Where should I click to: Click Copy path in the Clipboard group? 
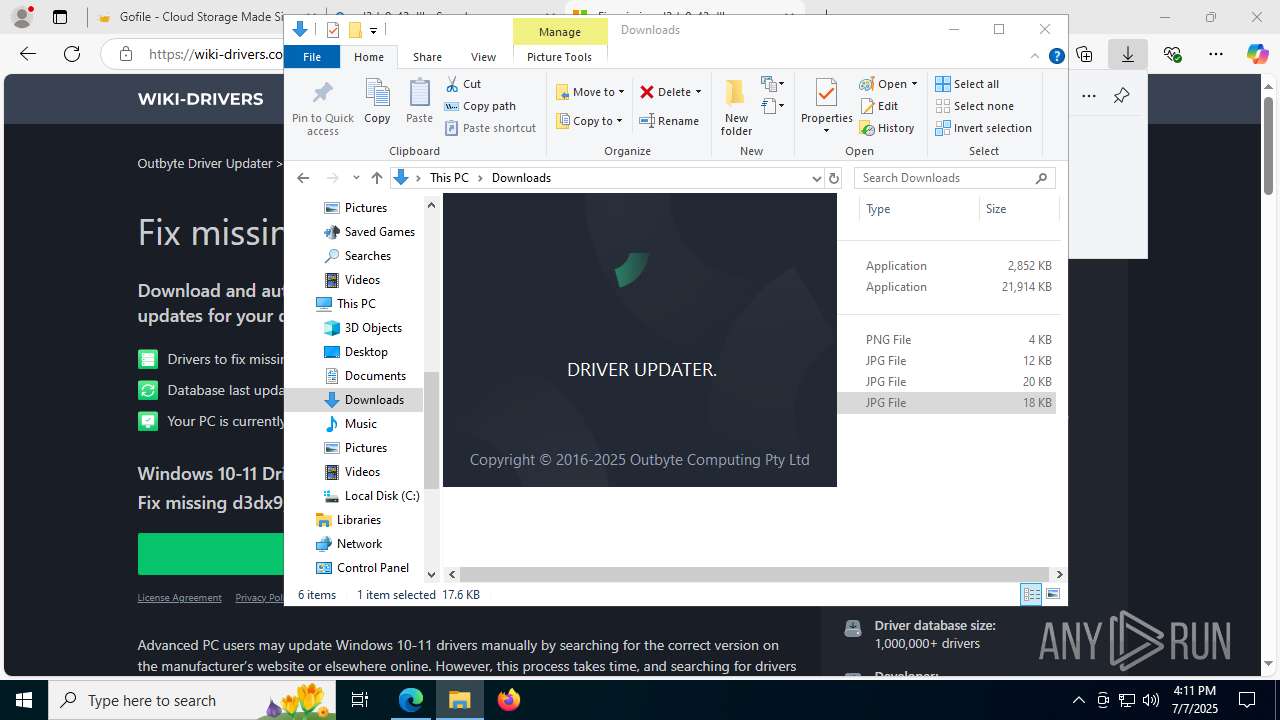click(480, 106)
